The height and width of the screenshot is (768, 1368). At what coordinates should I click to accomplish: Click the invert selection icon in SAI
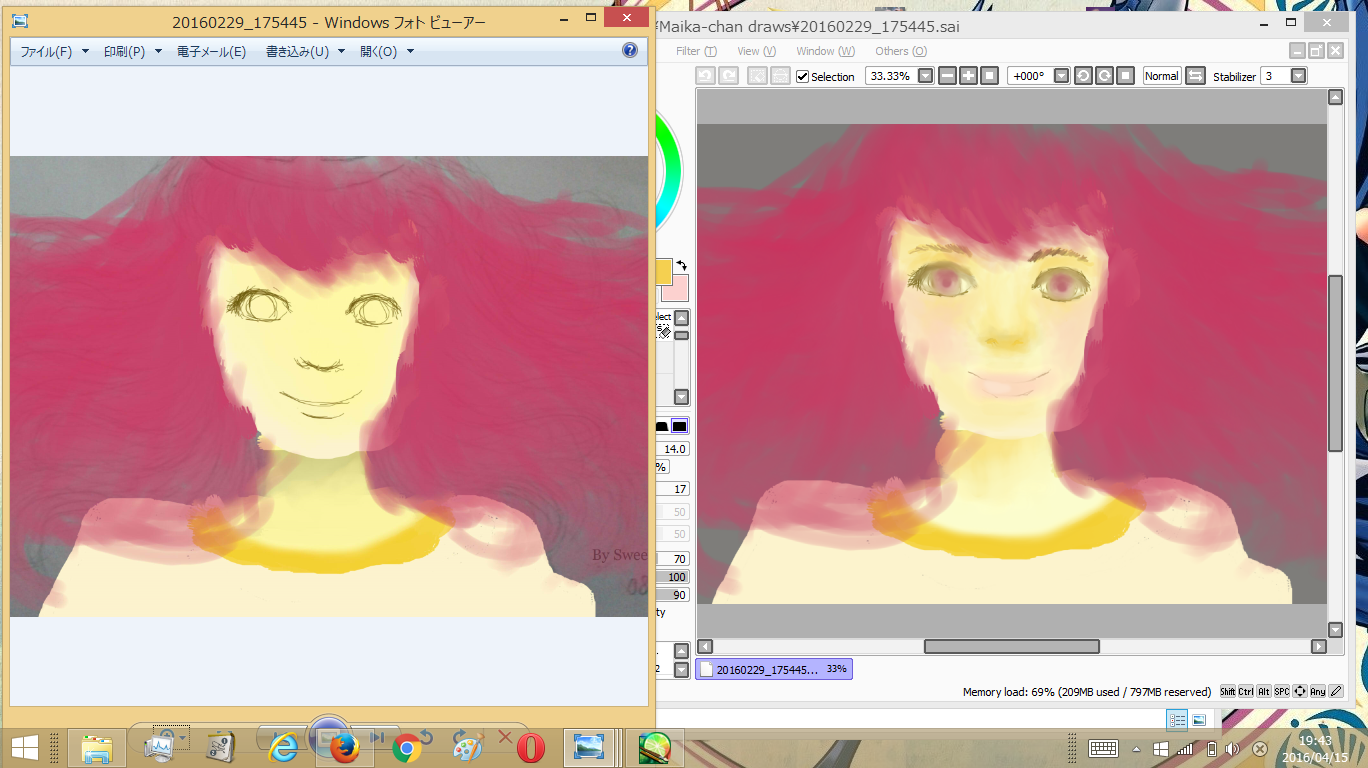click(780, 76)
